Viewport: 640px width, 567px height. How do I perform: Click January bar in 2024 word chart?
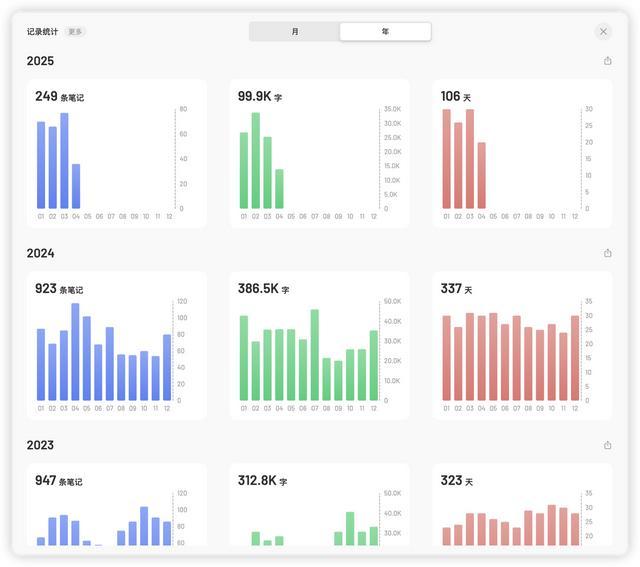point(244,358)
